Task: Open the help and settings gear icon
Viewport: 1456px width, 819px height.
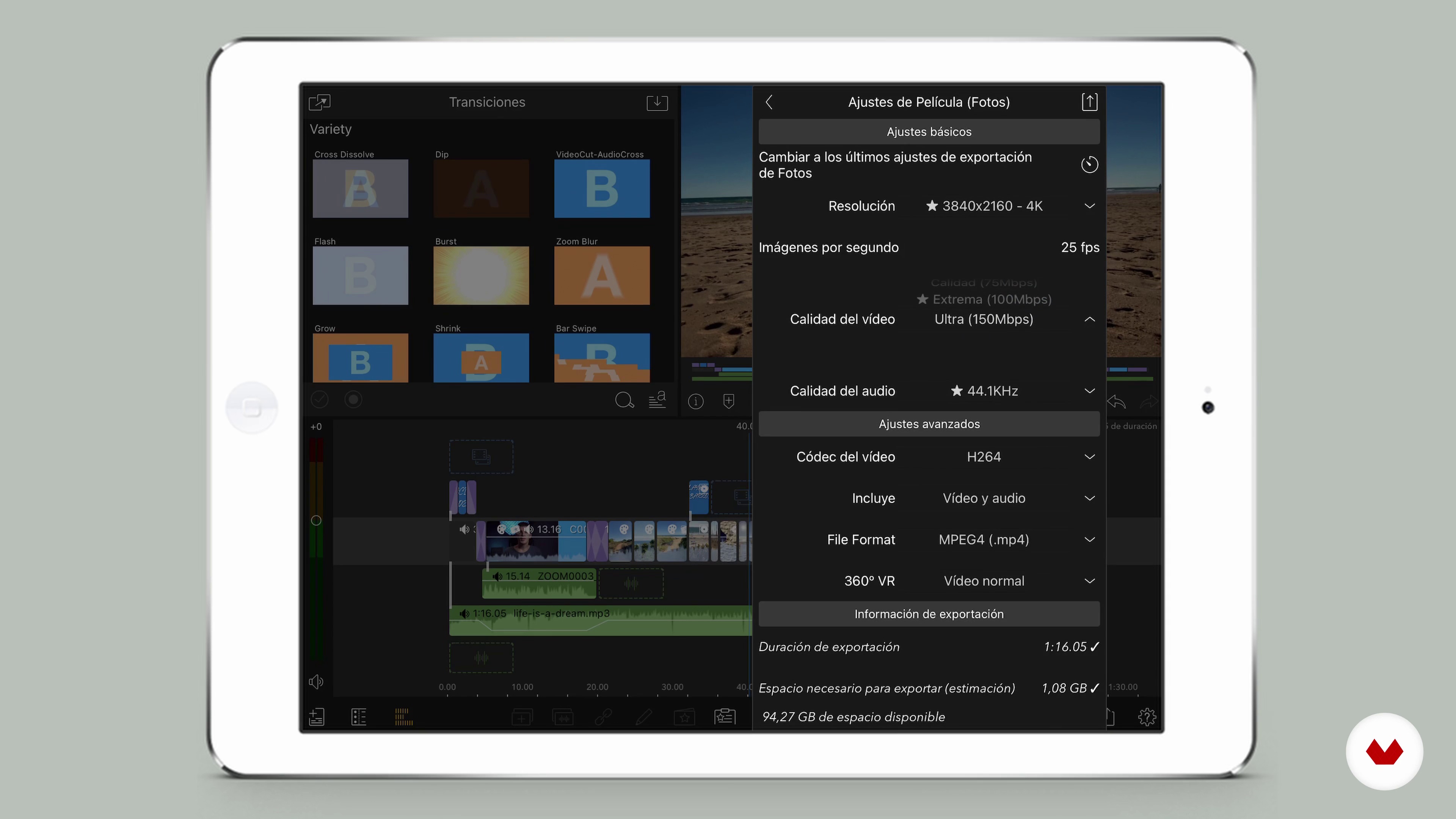Action: pyautogui.click(x=1147, y=717)
